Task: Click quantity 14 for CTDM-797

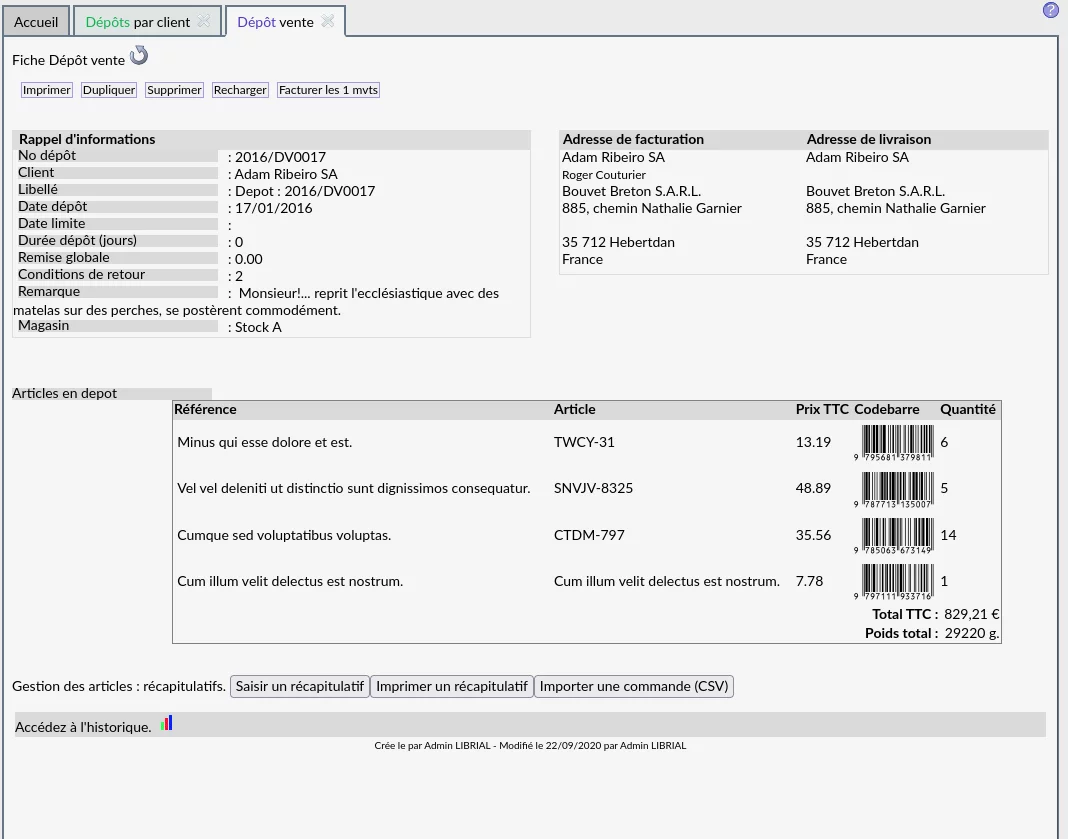Action: [x=948, y=535]
